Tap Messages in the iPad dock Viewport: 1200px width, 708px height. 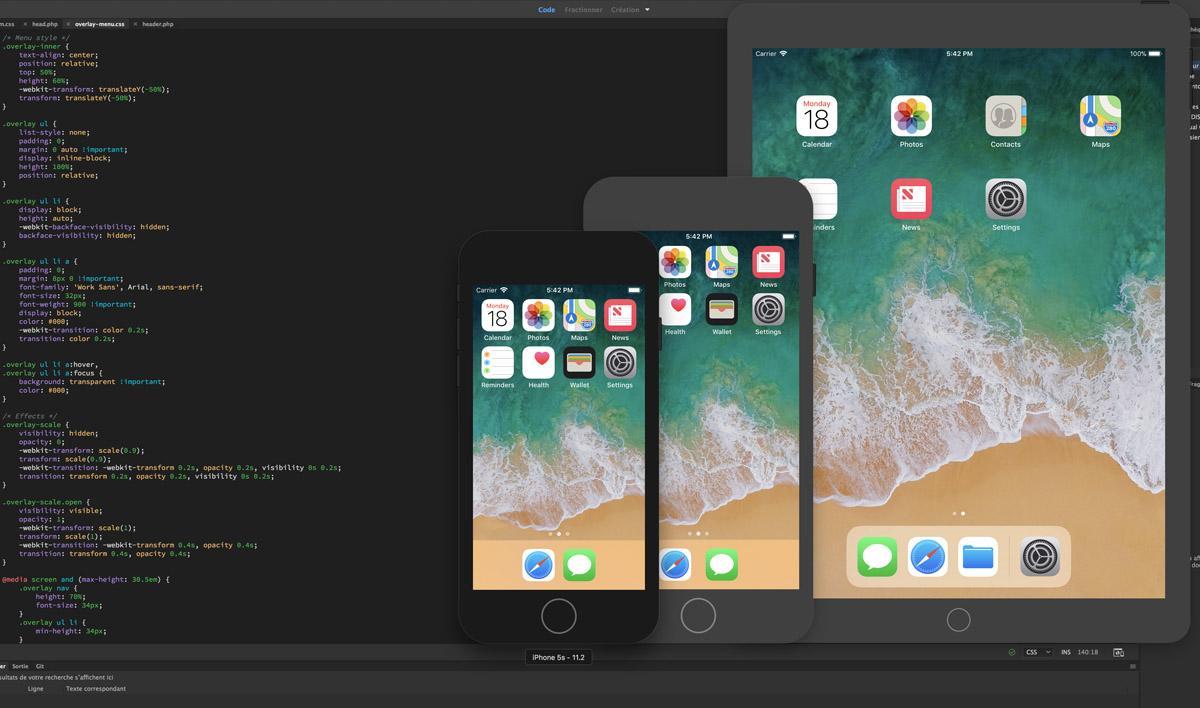(877, 557)
